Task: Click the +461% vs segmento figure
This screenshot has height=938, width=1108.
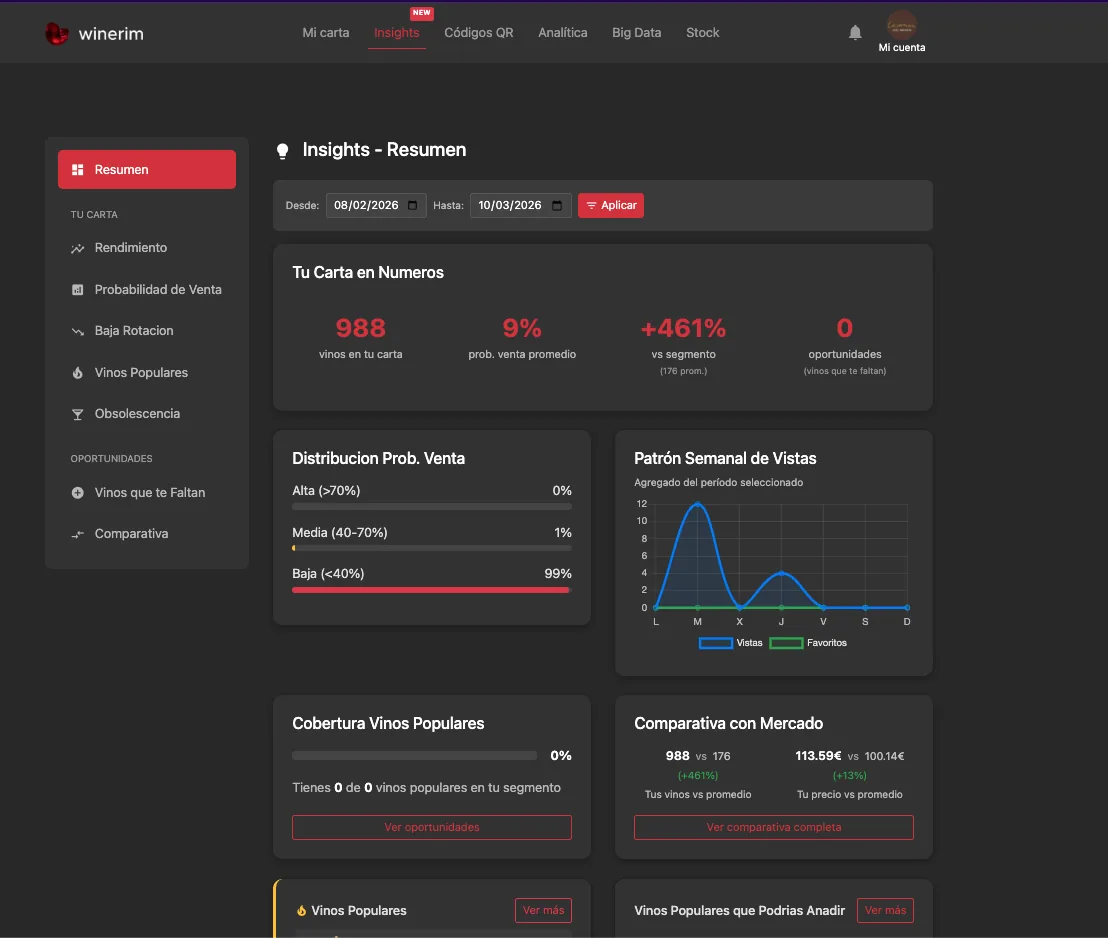Action: pyautogui.click(x=683, y=328)
